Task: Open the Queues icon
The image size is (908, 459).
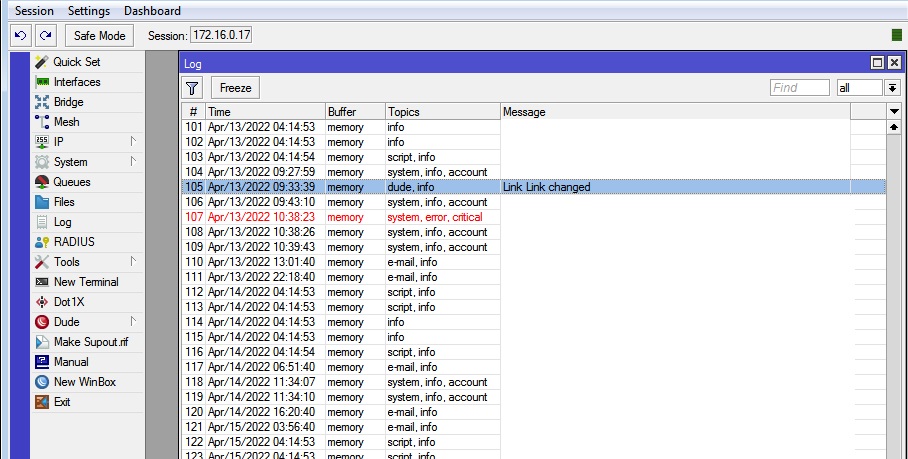Action: (x=42, y=182)
